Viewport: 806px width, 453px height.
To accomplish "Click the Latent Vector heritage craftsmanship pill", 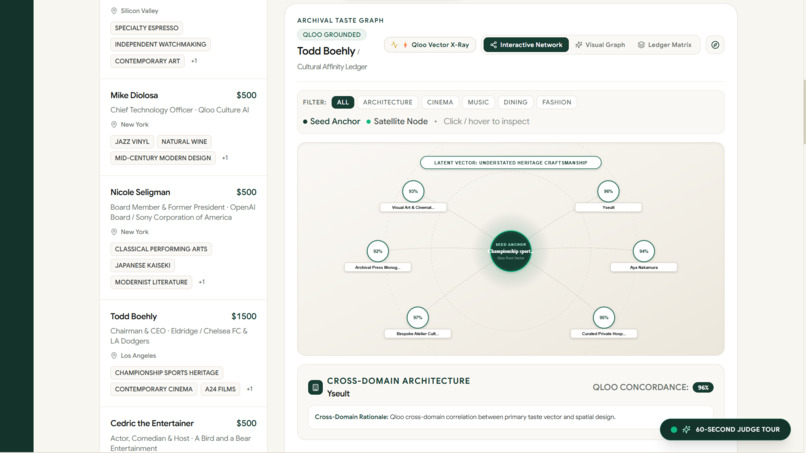I will point(510,162).
